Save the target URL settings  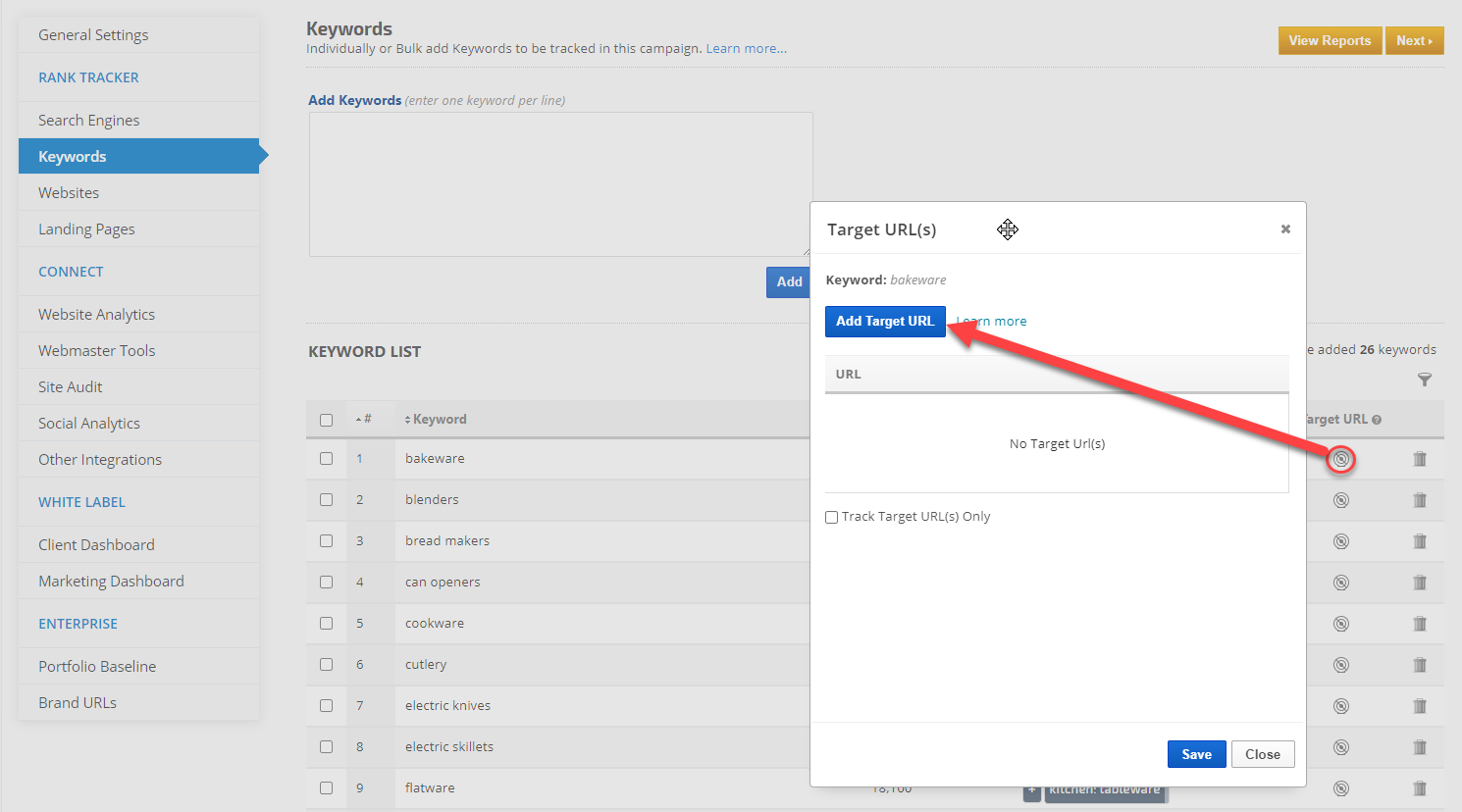[1196, 754]
